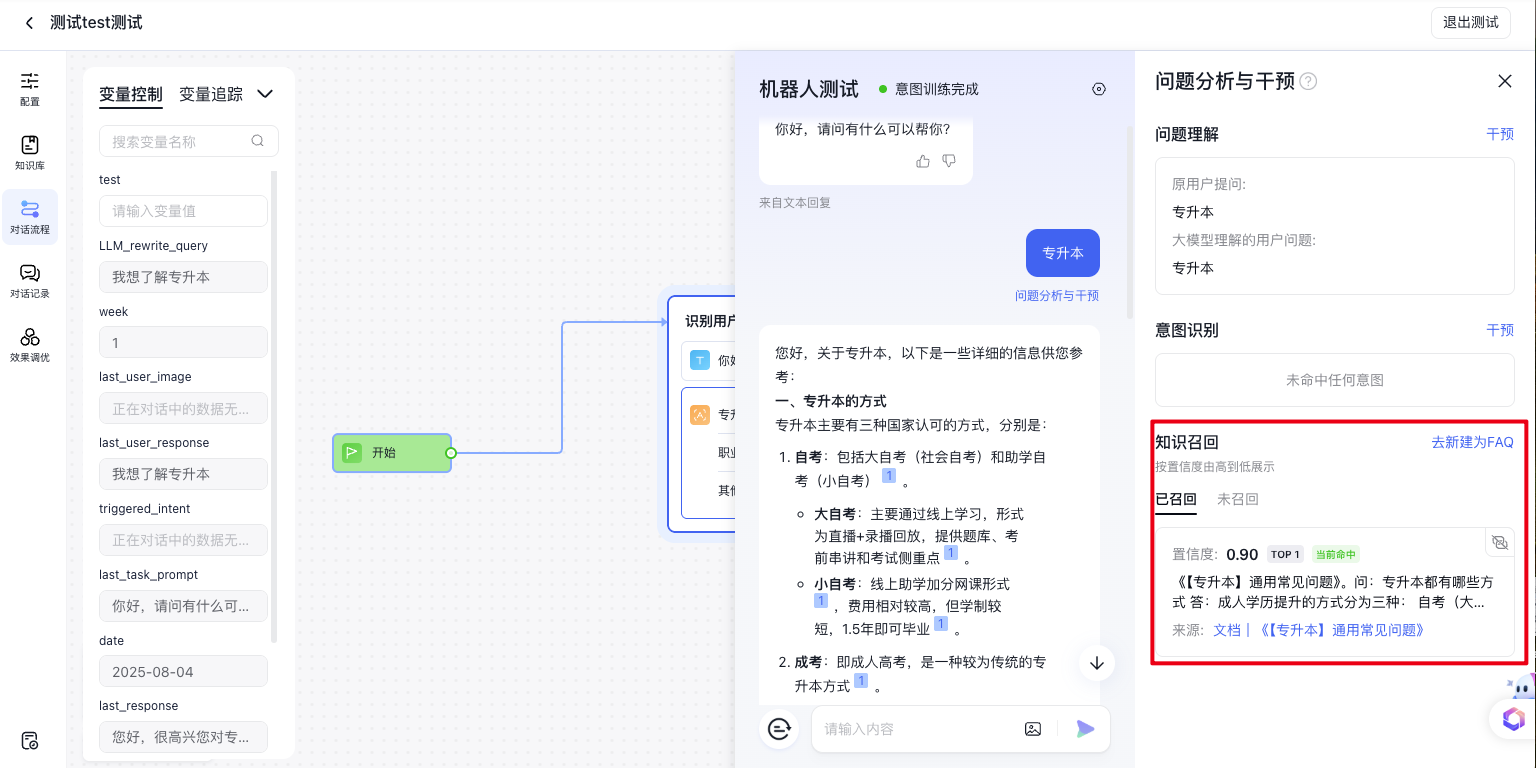Click the 搜索变量名称 search field

(180, 141)
